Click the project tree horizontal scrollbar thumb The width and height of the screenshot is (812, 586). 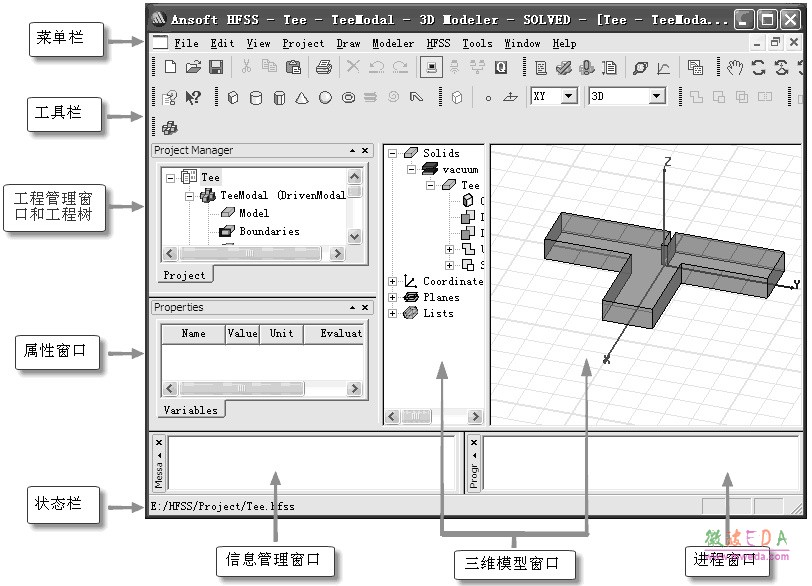(250, 253)
